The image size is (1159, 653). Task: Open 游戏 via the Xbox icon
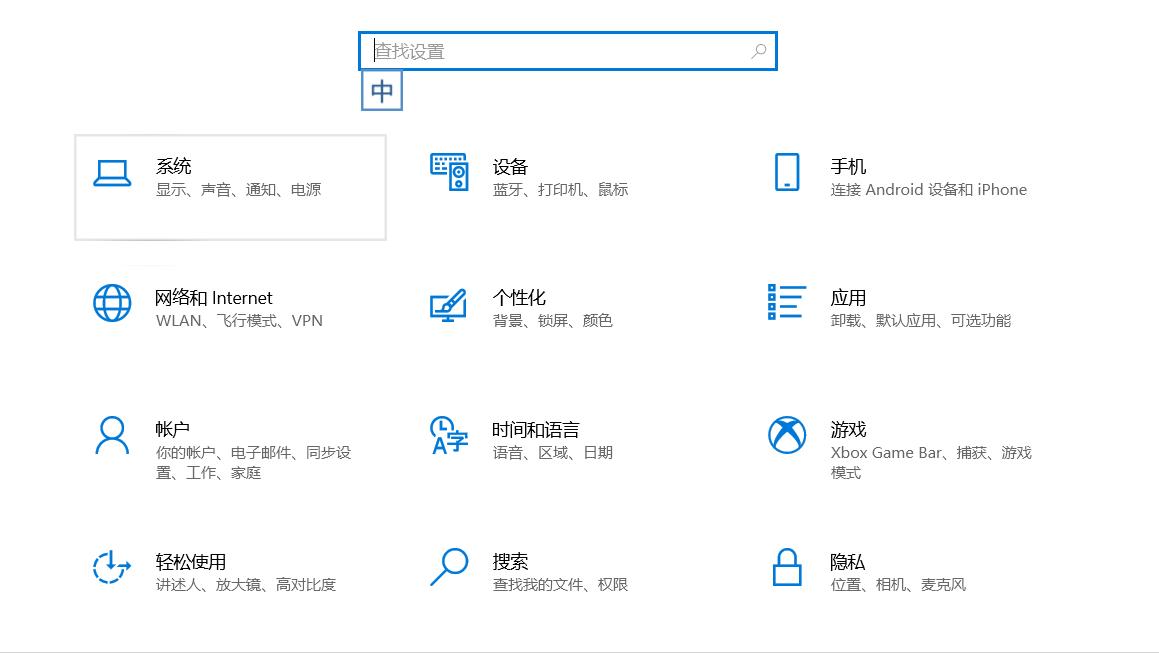click(786, 435)
